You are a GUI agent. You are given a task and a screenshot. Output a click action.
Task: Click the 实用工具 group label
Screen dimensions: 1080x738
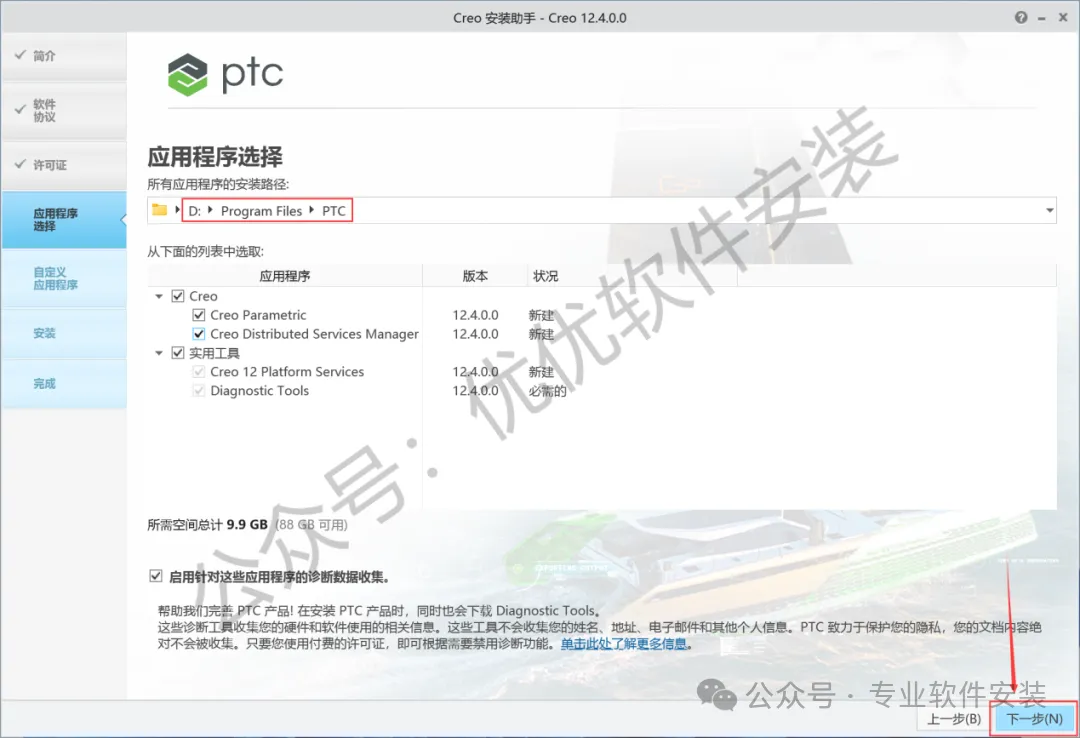click(214, 353)
